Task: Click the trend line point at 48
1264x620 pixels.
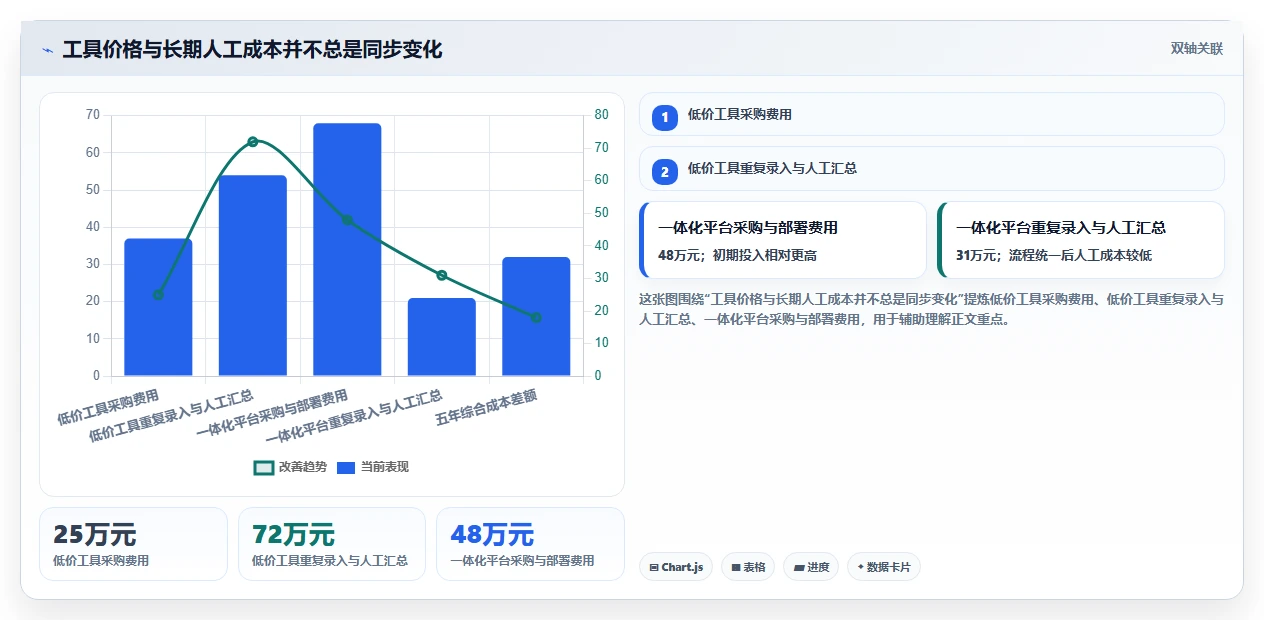Action: [347, 220]
